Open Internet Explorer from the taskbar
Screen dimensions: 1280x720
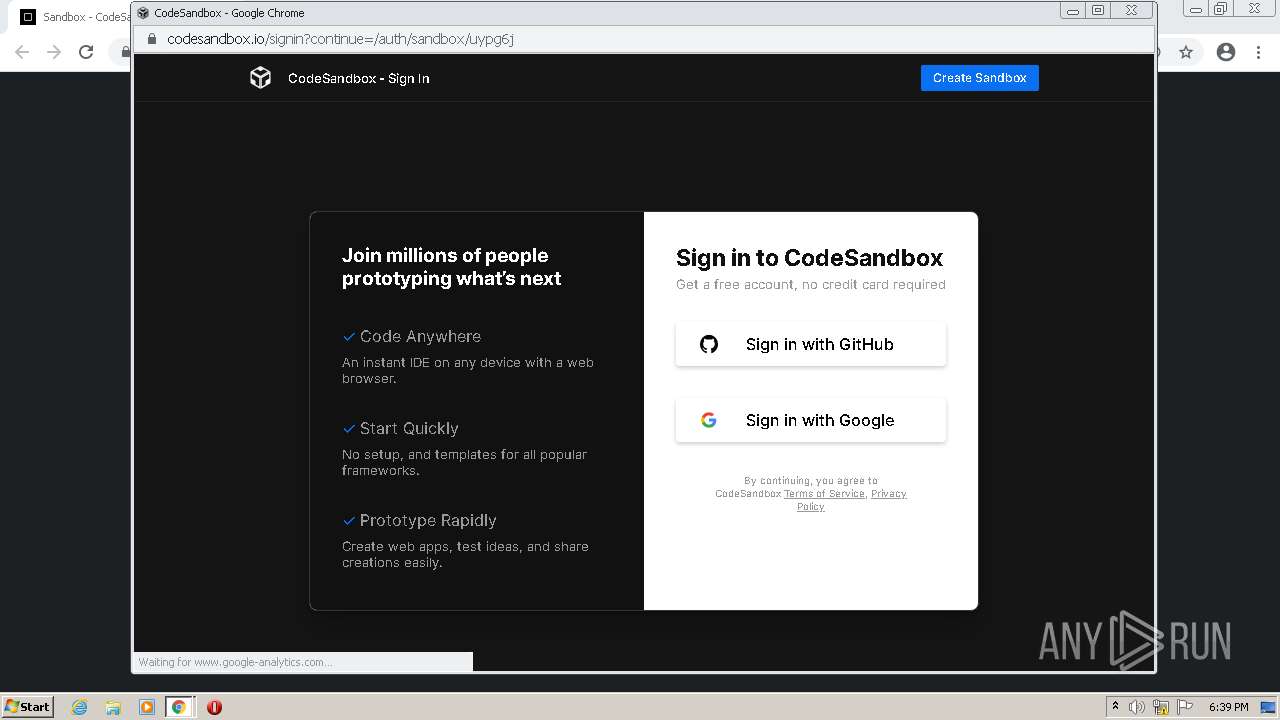point(80,707)
